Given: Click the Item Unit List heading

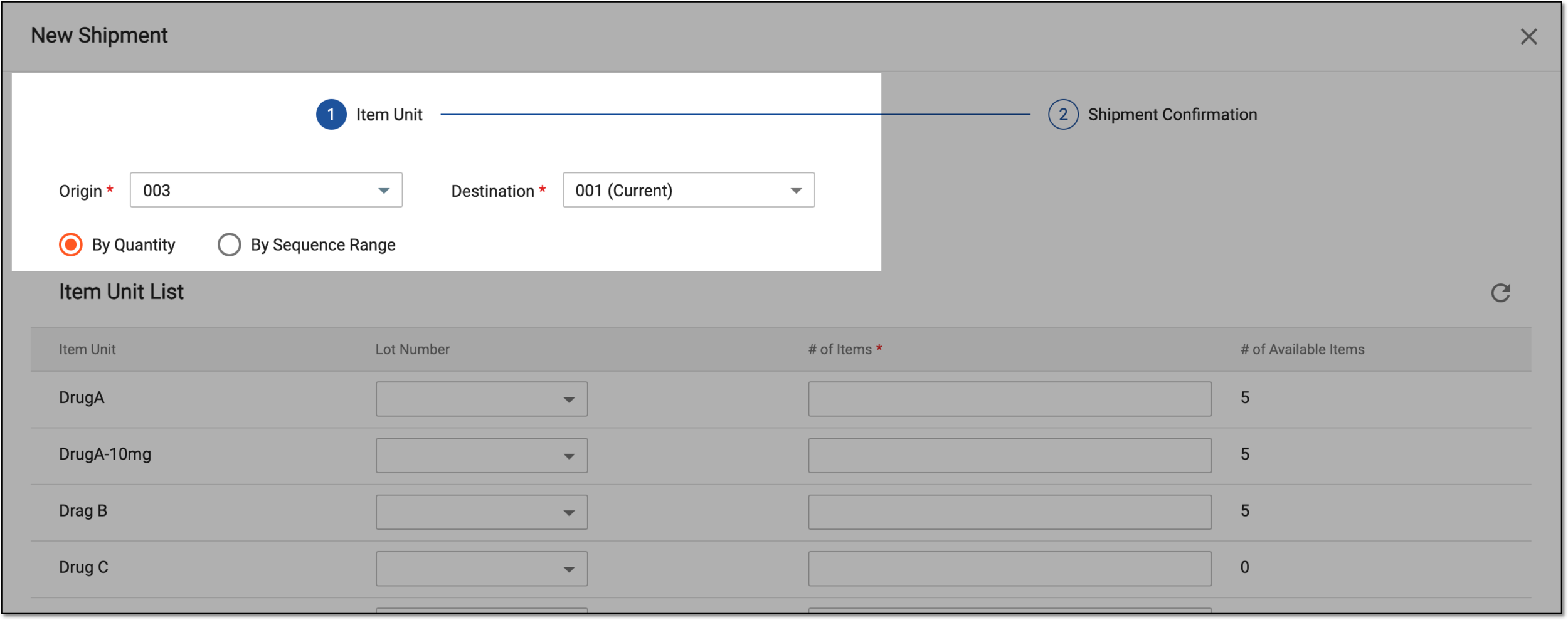Looking at the screenshot, I should point(121,292).
